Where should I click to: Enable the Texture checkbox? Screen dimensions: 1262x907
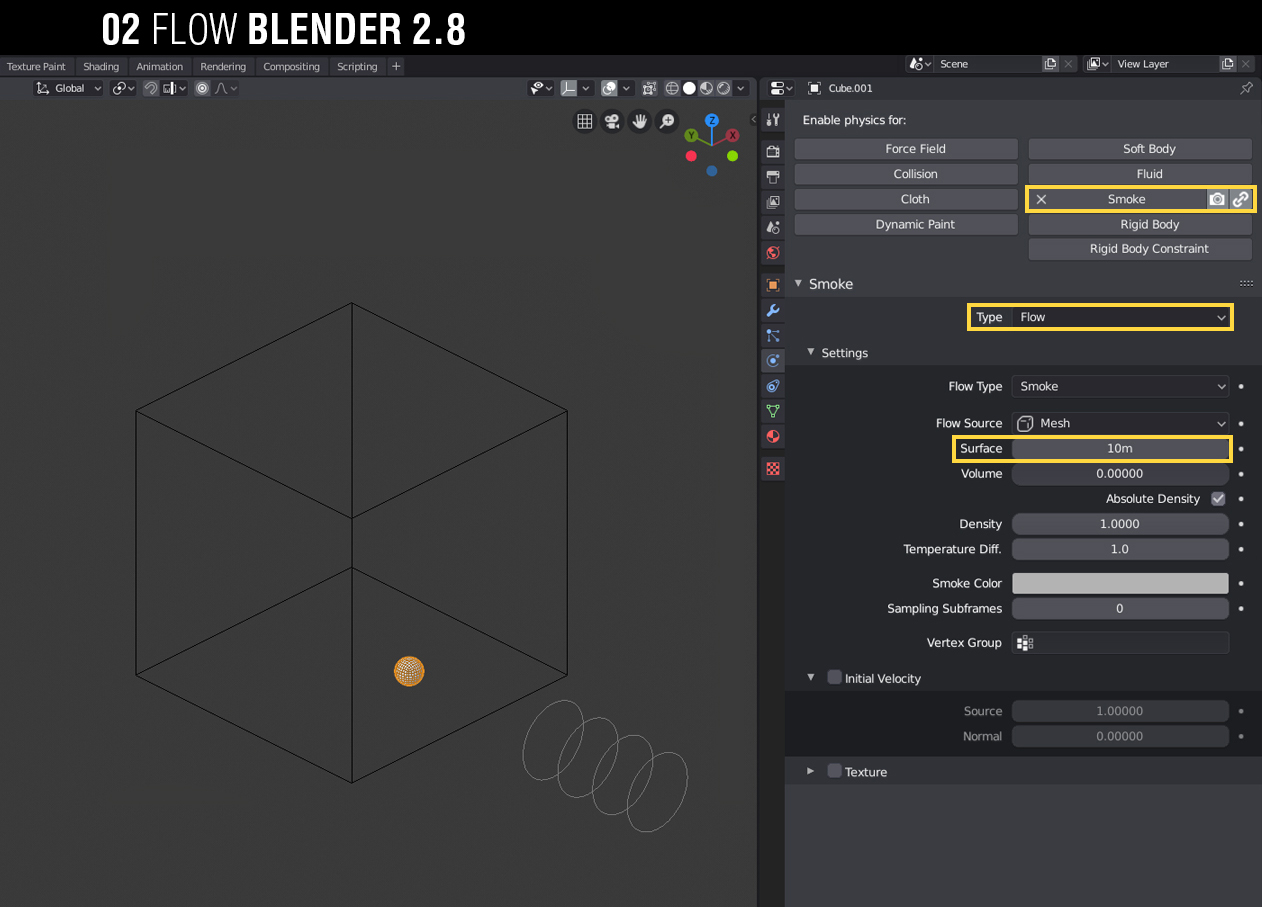[834, 771]
